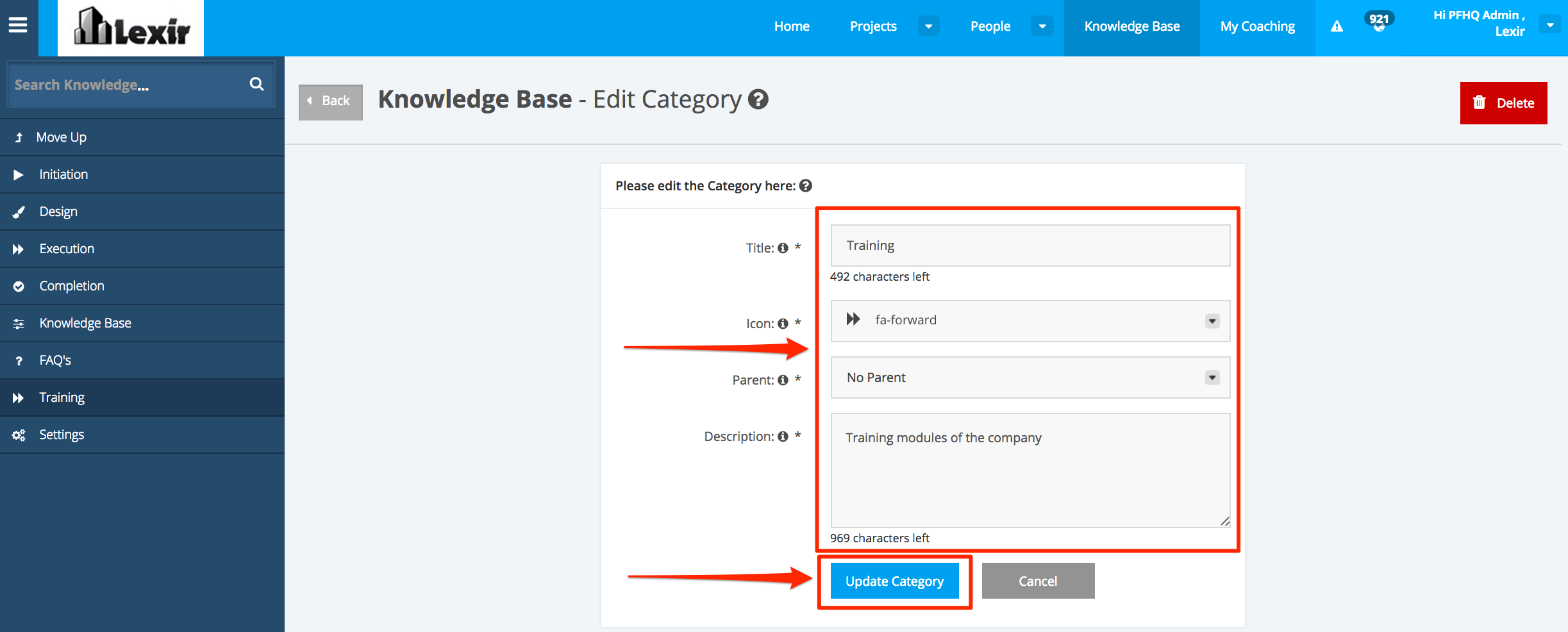The image size is (1568, 632).
Task: Select Move Up in the sidebar
Action: 142,137
